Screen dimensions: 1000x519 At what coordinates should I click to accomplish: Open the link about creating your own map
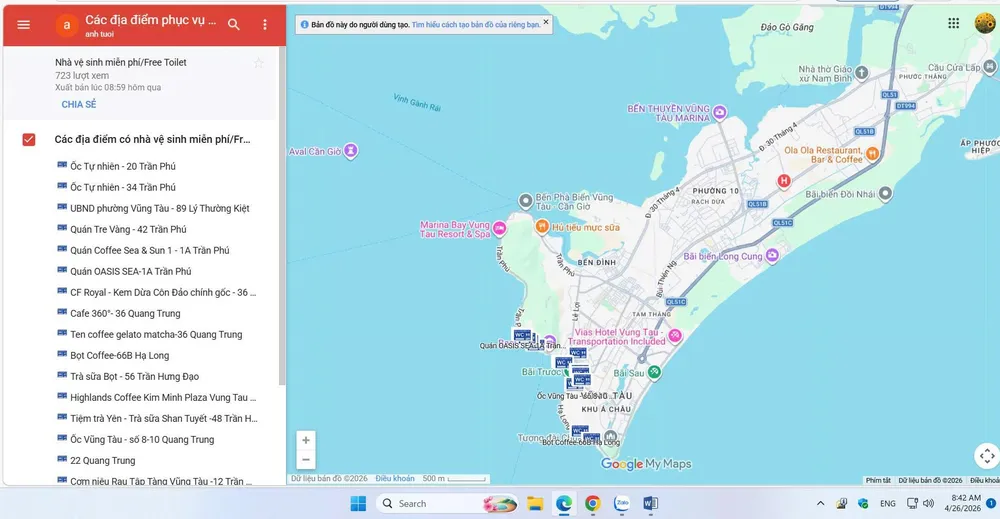pyautogui.click(x=475, y=23)
